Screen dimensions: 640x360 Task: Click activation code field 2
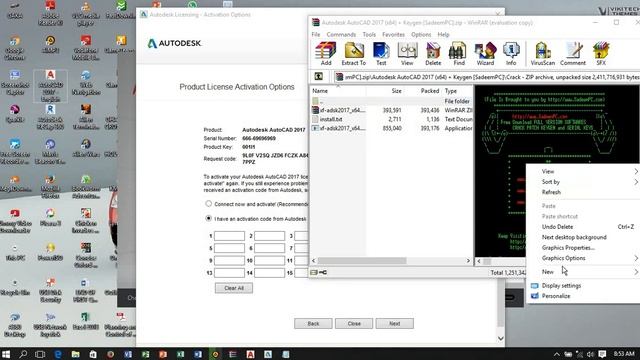pyautogui.click(x=269, y=236)
